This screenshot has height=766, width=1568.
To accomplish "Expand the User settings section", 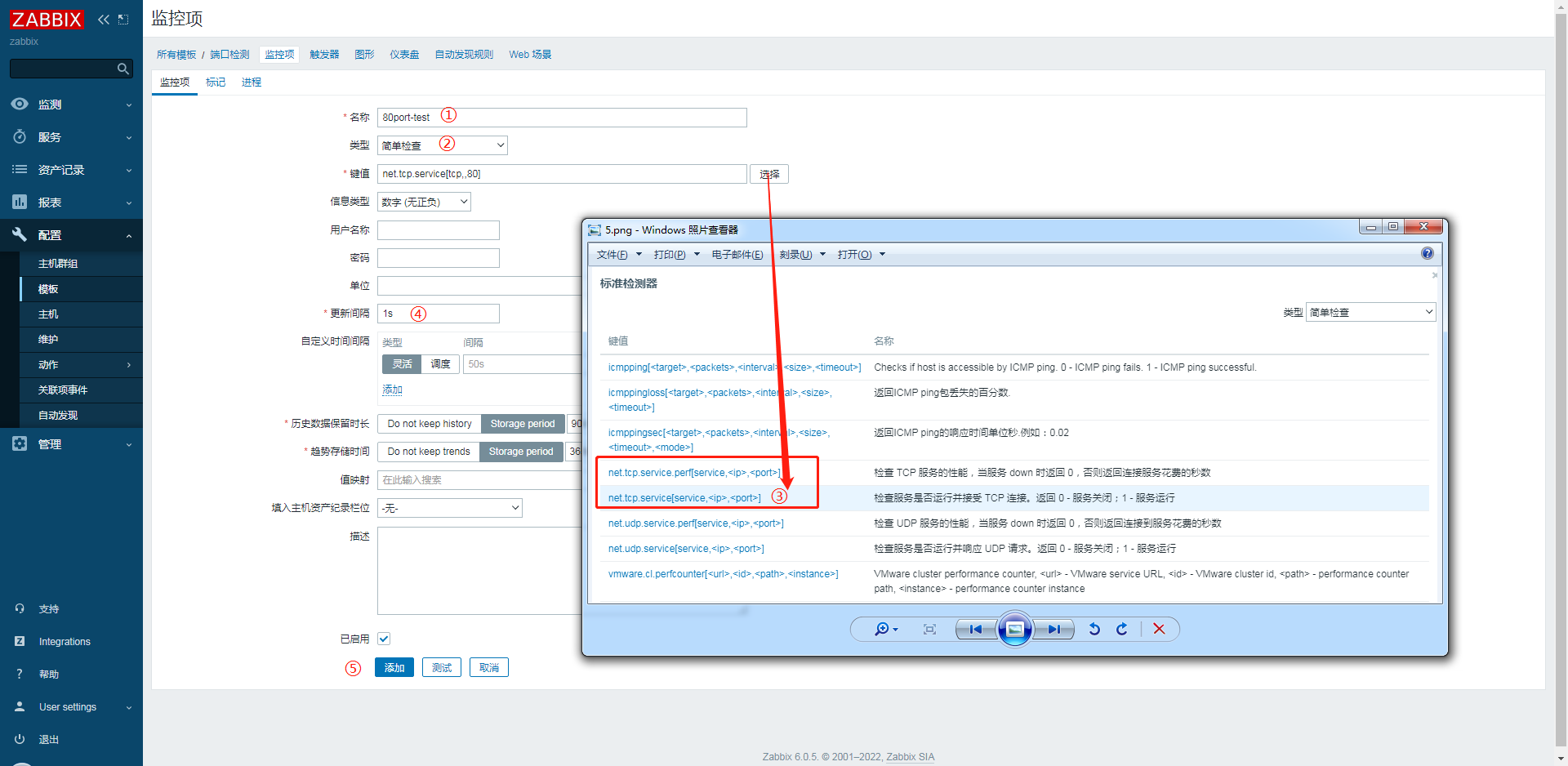I will (x=129, y=707).
